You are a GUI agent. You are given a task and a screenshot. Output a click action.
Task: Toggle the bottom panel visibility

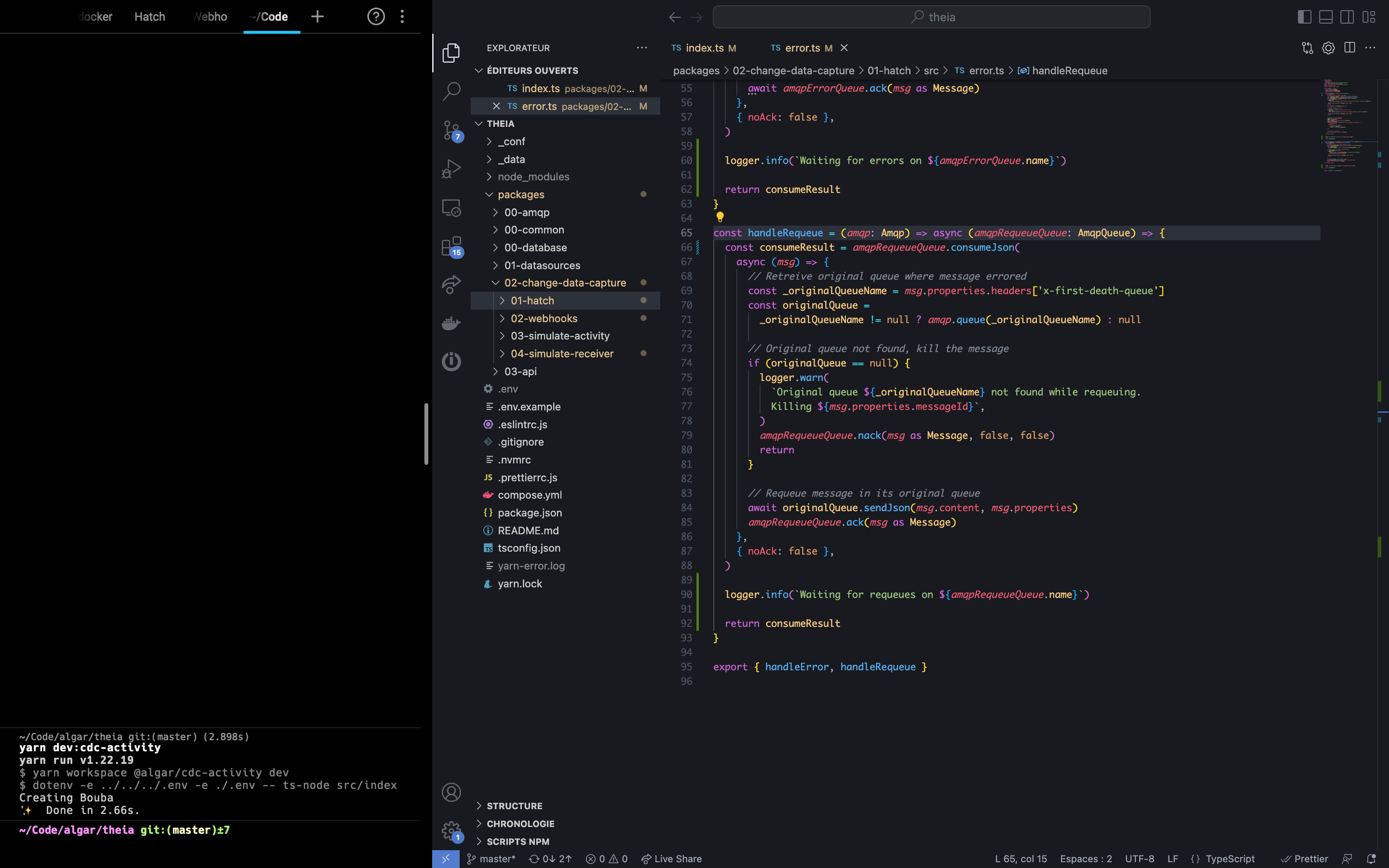(x=1326, y=17)
